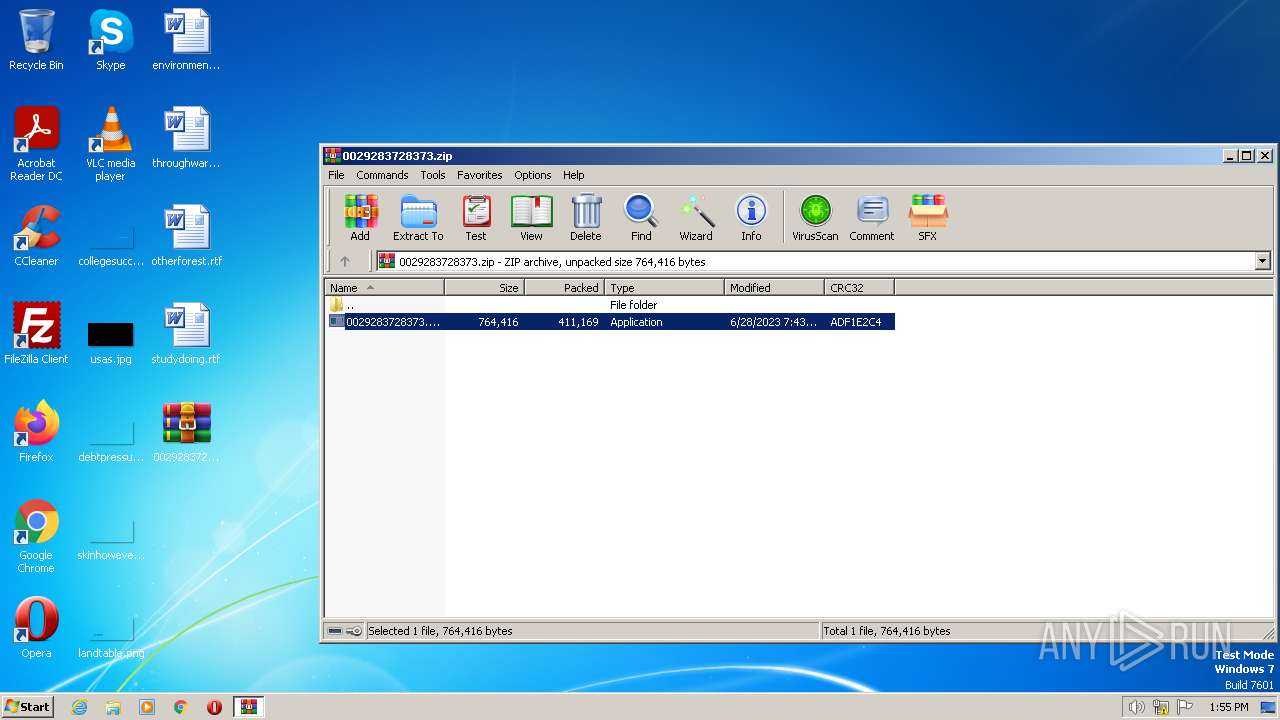Launch the Wizard tool

pyautogui.click(x=696, y=218)
